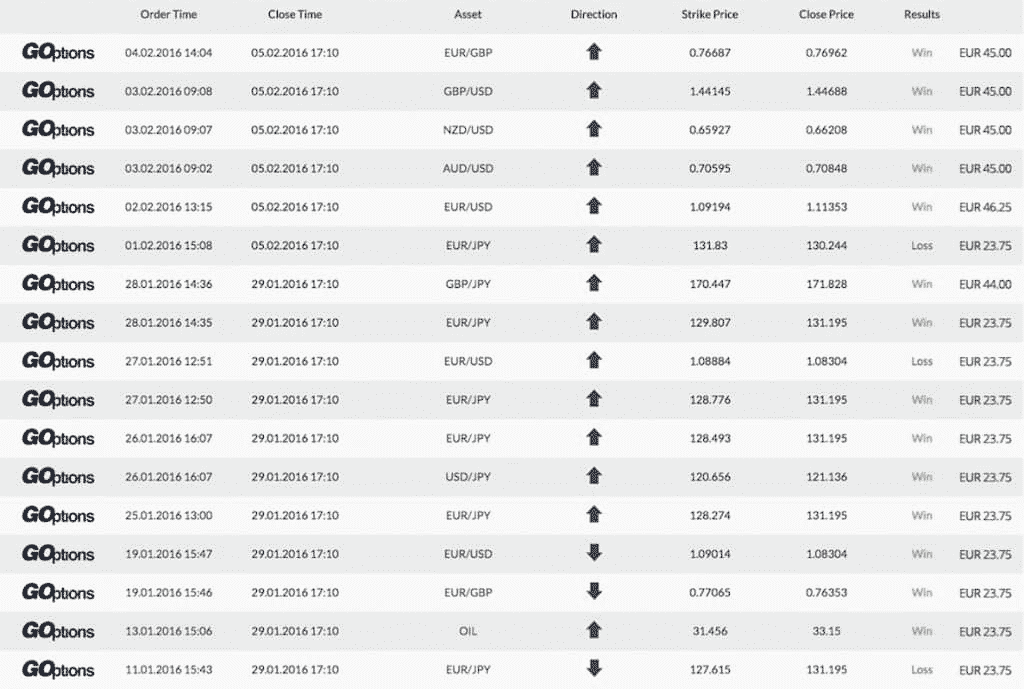Click the Direction column header
Screen dimensions: 1024x689
point(594,14)
